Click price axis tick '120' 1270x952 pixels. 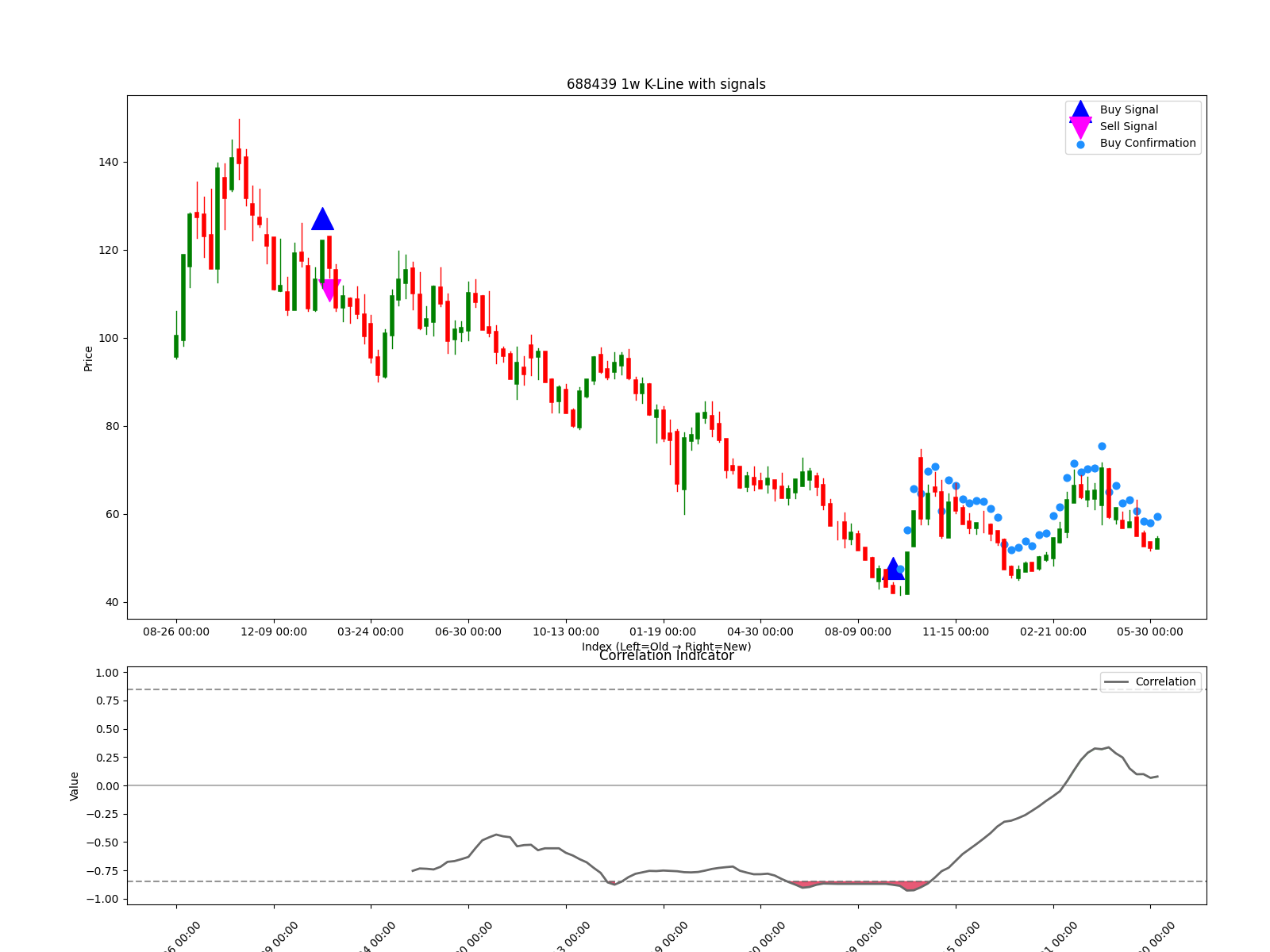coord(109,250)
